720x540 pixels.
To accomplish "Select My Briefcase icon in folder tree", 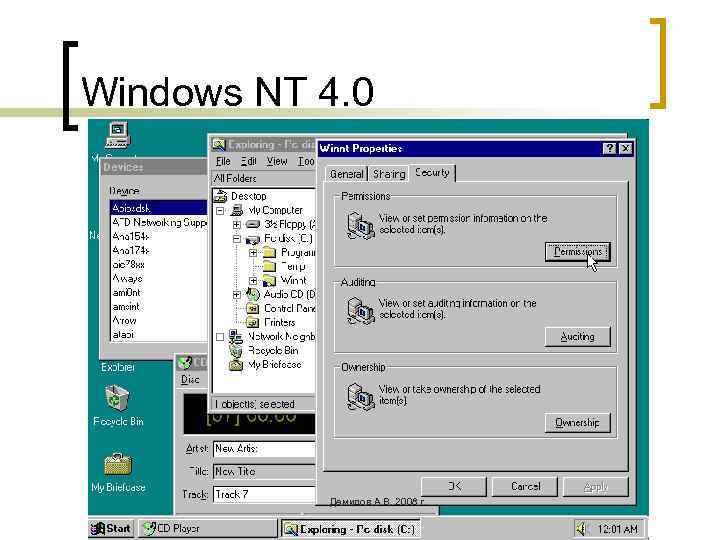I will (x=236, y=365).
